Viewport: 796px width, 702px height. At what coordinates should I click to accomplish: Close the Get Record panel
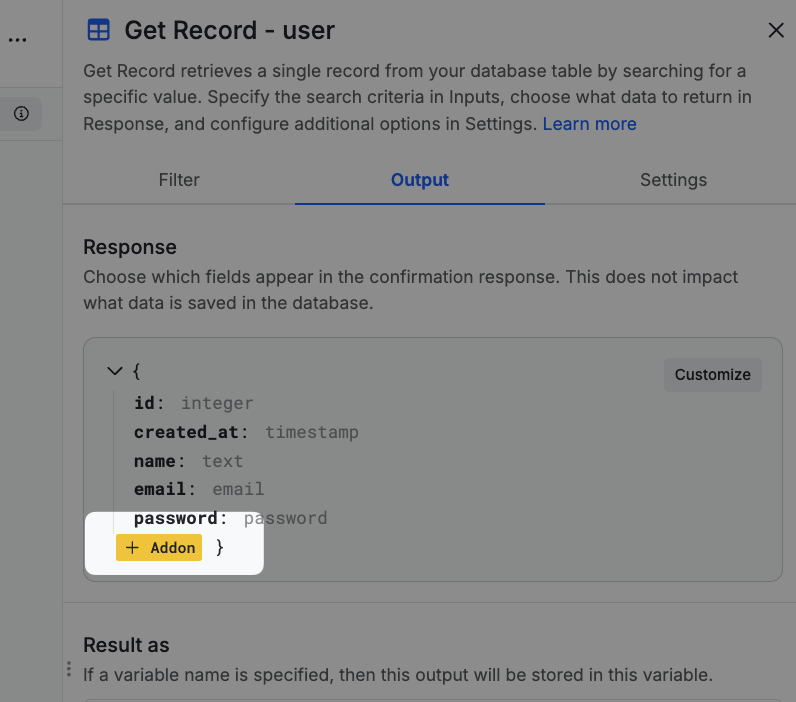(x=776, y=30)
